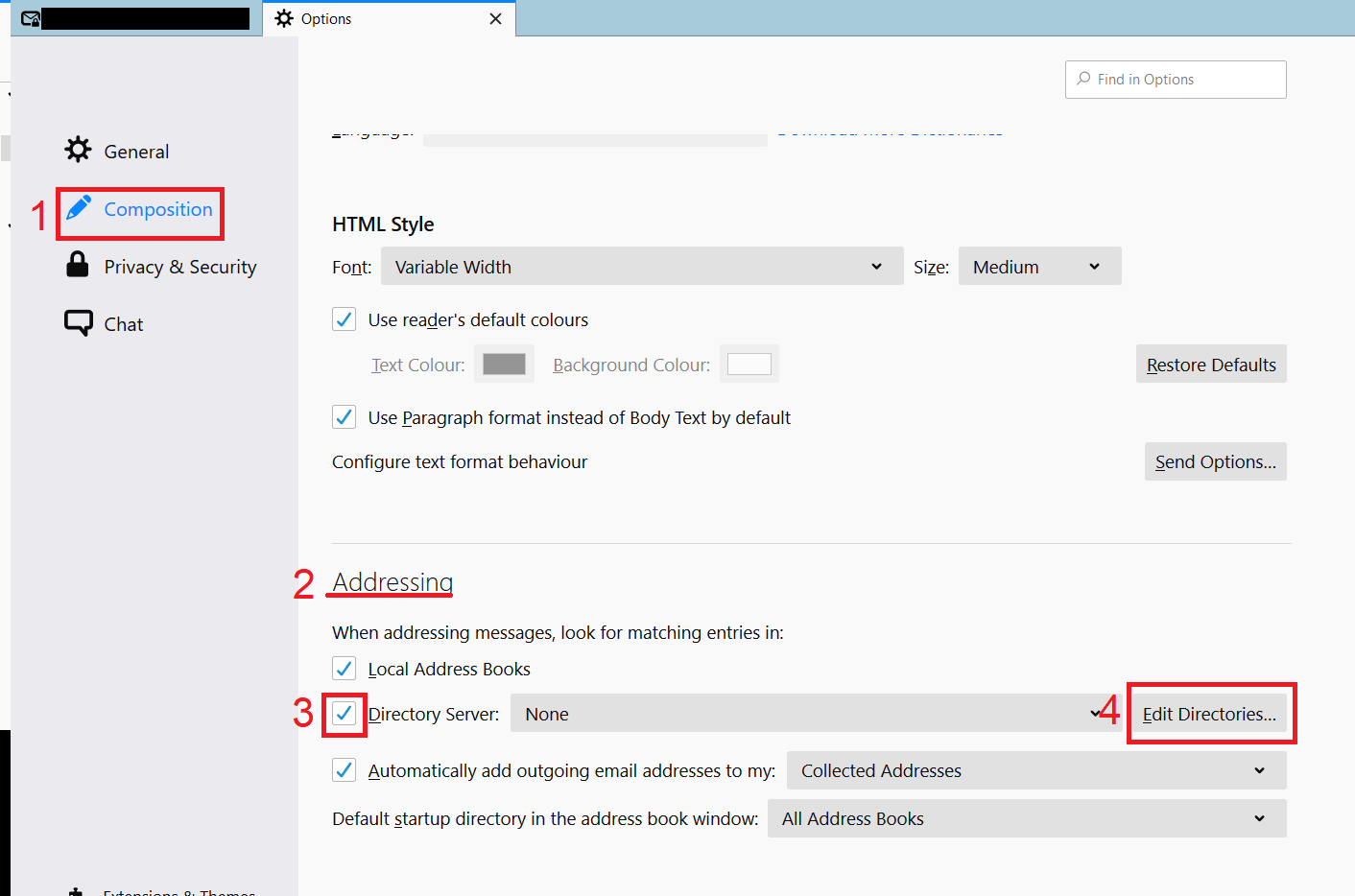Type in the Find in Options field
The height and width of the screenshot is (896, 1355).
[1186, 80]
